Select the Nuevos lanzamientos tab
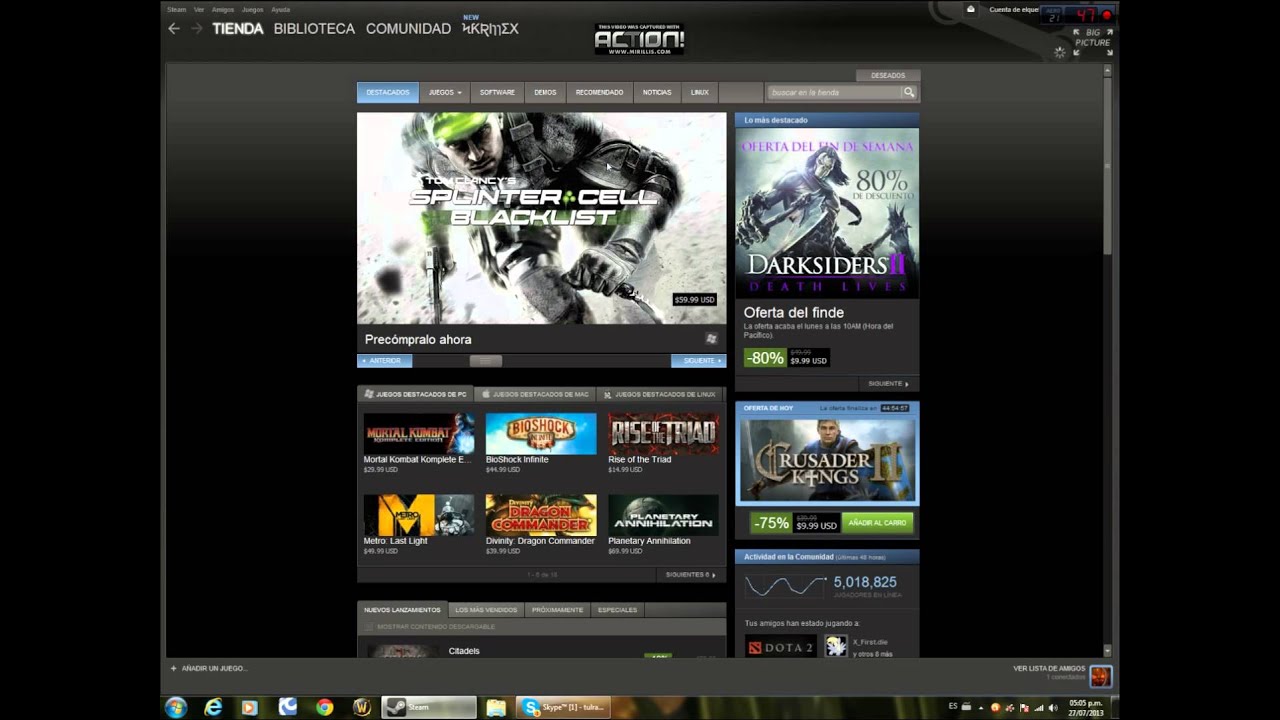The width and height of the screenshot is (1280, 720). pos(402,609)
